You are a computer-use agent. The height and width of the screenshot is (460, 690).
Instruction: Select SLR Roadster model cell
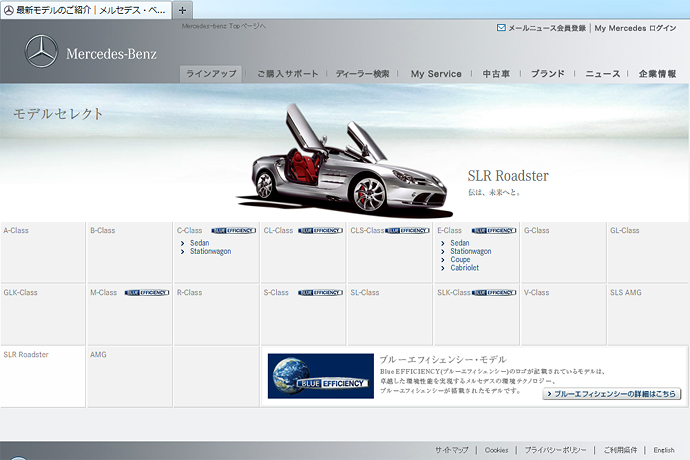click(43, 376)
